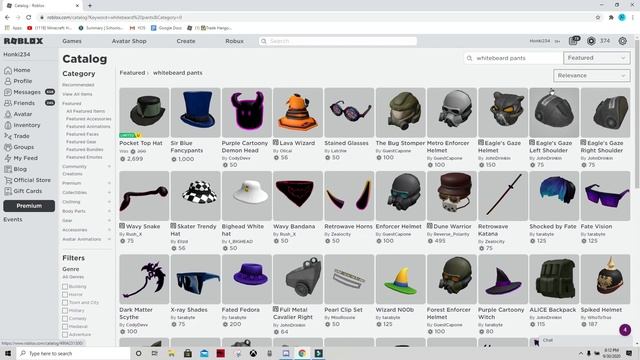Open the Featured category dropdown
The image size is (640, 360).
pyautogui.click(x=596, y=58)
